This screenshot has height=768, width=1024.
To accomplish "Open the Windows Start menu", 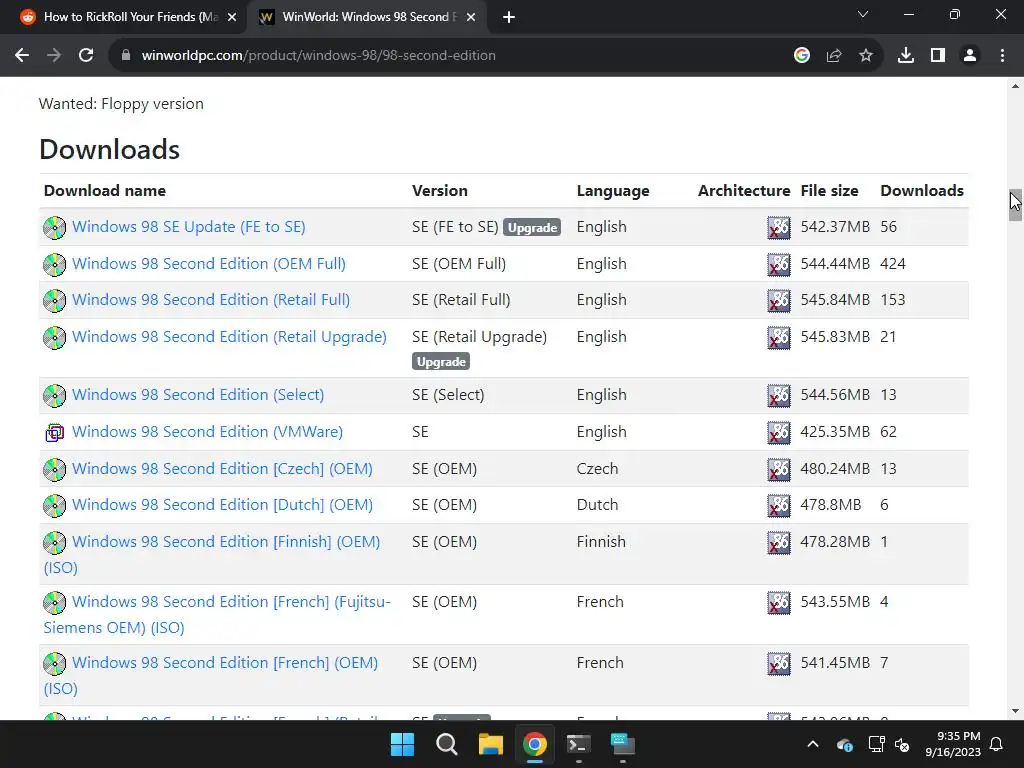I will coord(402,744).
